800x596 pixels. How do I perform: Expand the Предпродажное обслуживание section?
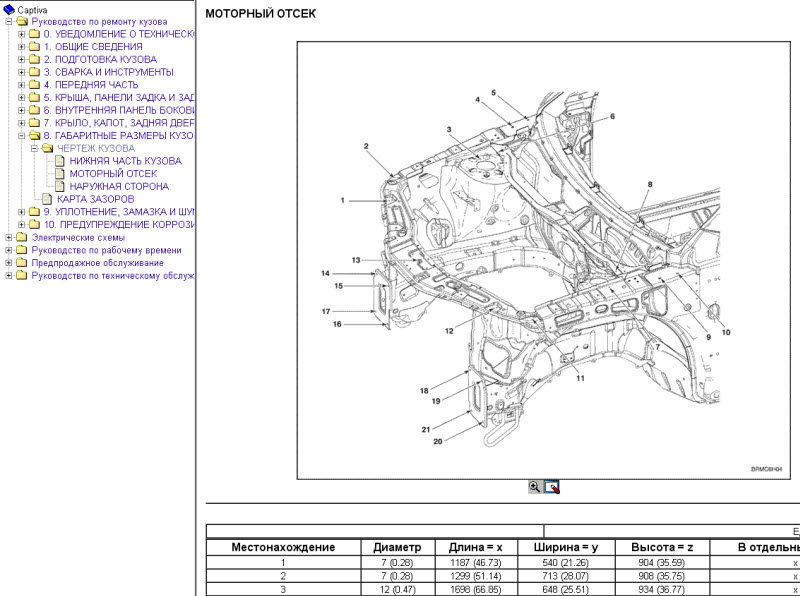(x=9, y=263)
